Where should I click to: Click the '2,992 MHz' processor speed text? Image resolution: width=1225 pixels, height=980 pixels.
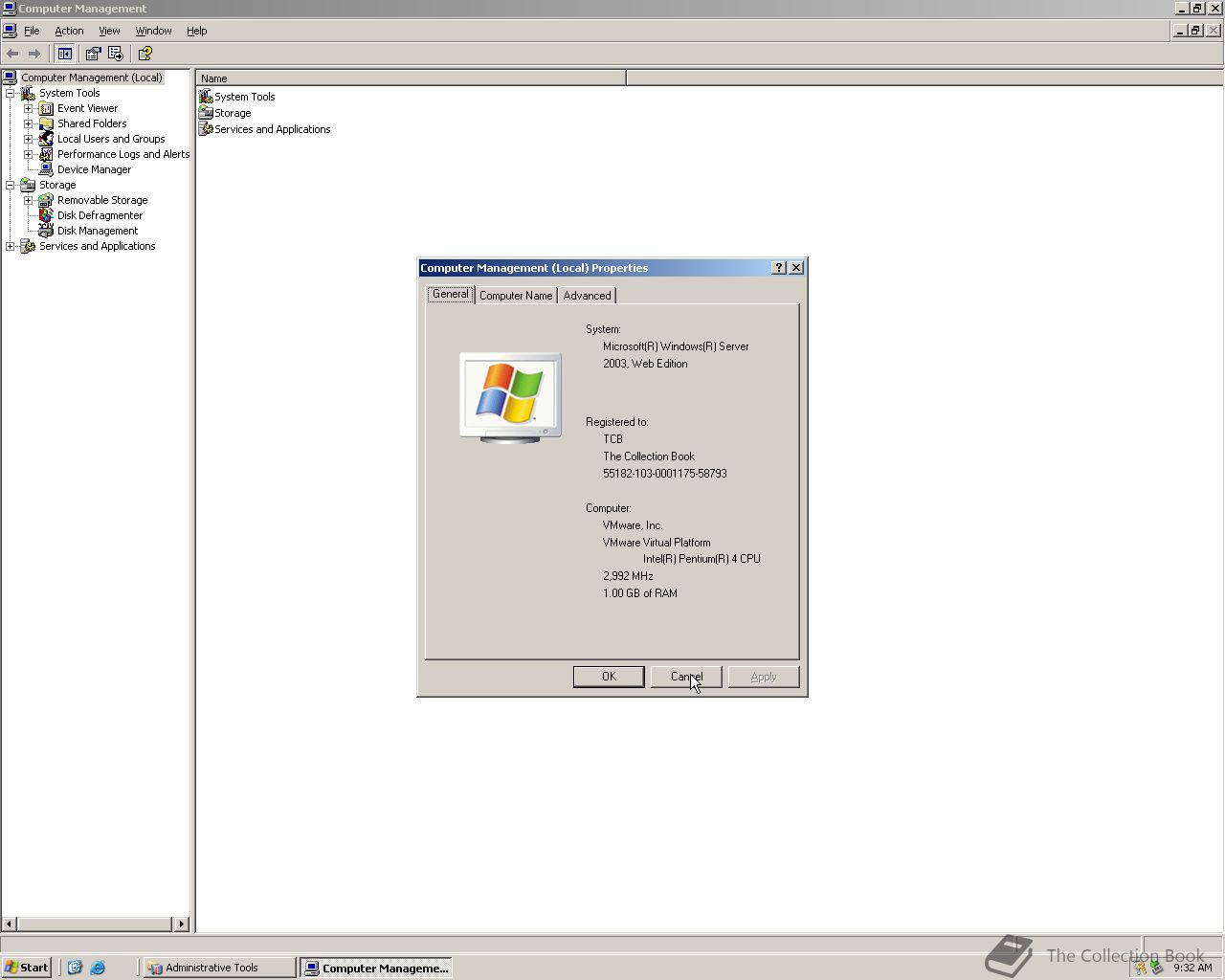(x=628, y=576)
